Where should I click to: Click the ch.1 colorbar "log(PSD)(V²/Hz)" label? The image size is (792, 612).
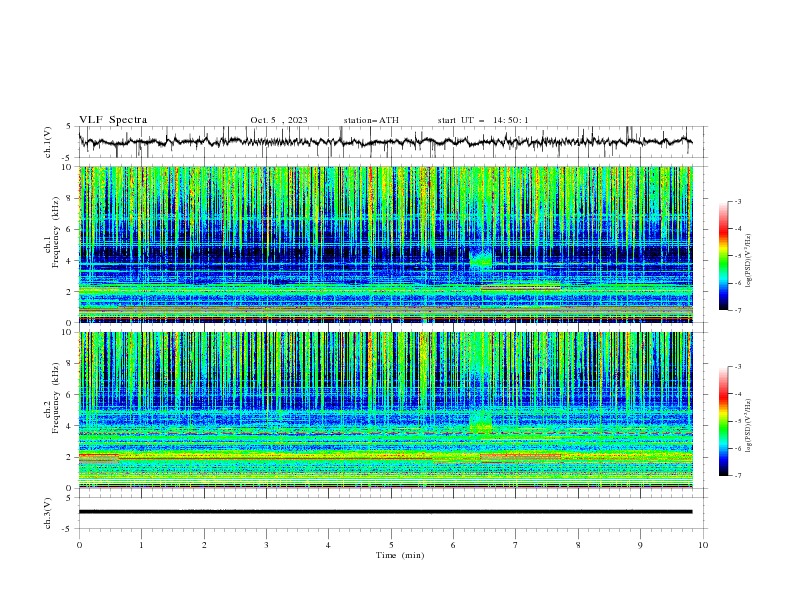click(748, 261)
